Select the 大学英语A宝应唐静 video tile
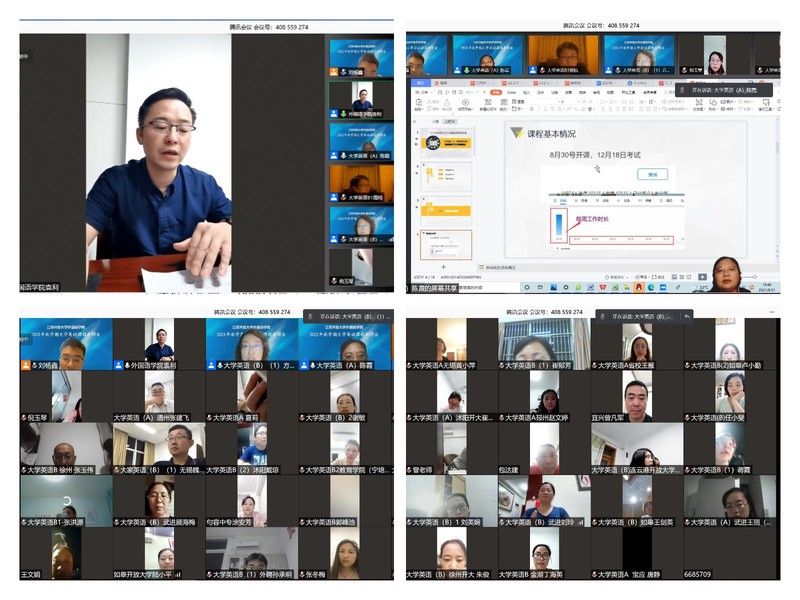Viewport: 800px width, 600px height. point(637,554)
